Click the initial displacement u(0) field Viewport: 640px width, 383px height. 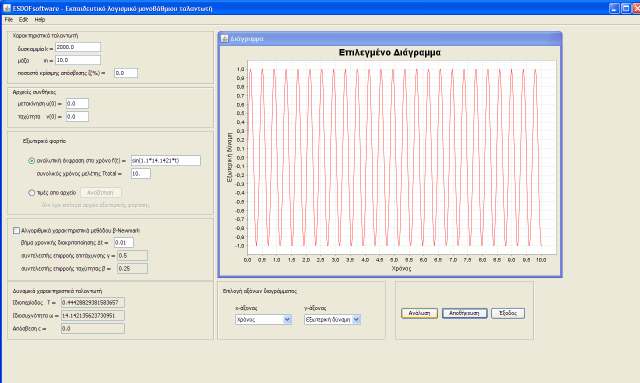click(77, 104)
